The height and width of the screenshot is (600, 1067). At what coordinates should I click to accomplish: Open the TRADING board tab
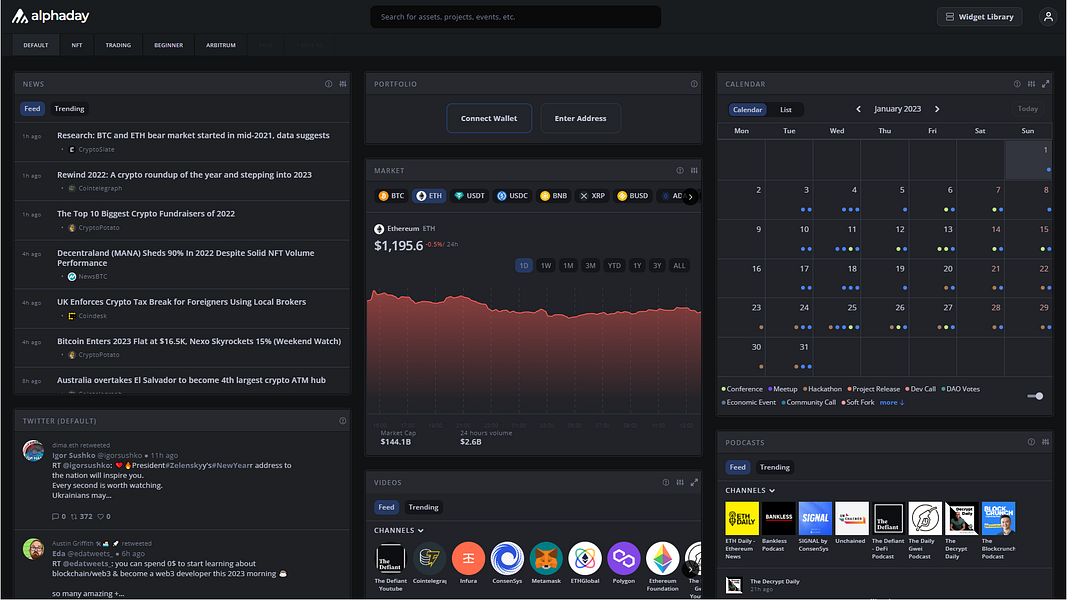(118, 45)
